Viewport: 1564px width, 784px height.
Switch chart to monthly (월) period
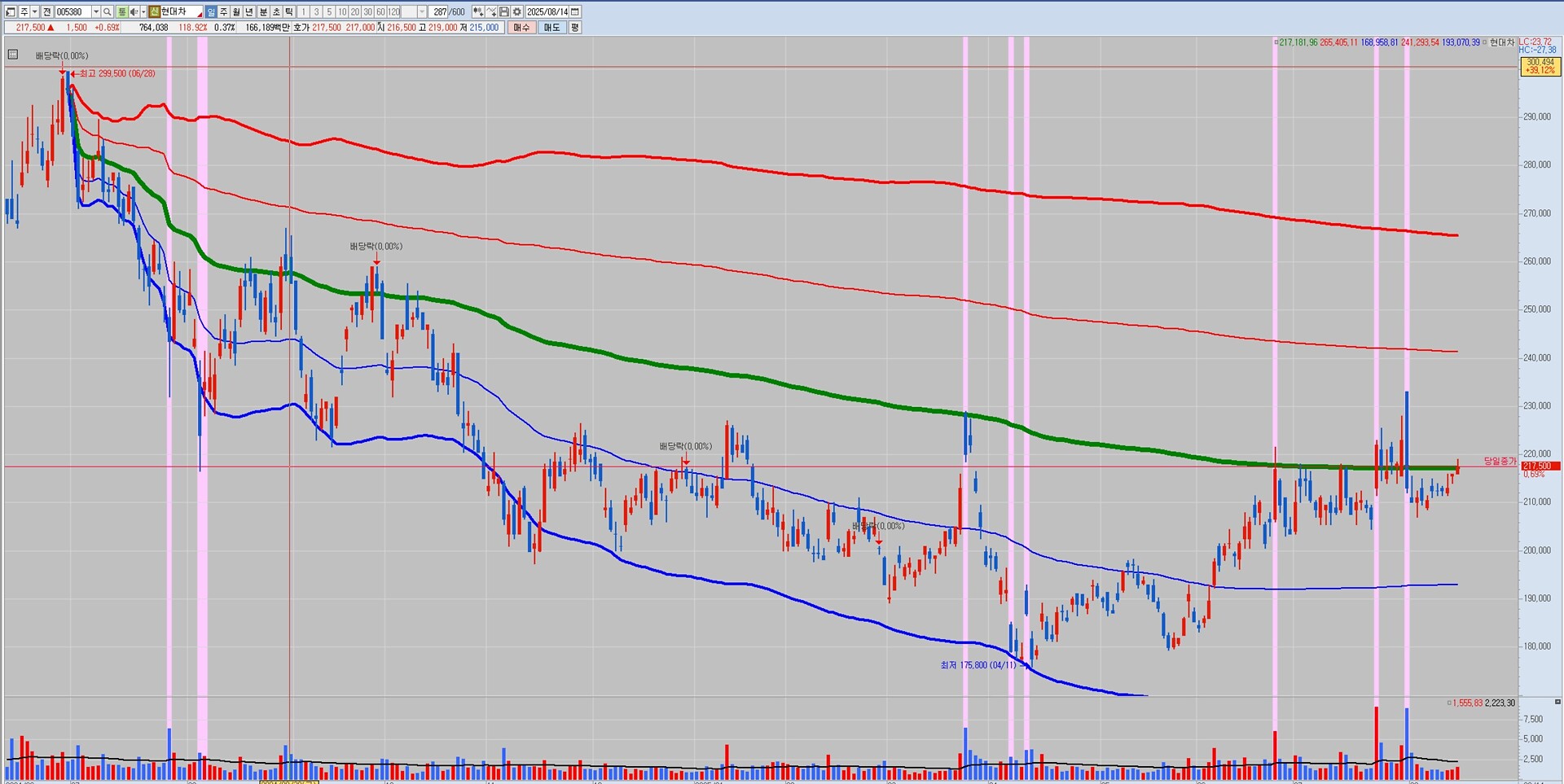237,12
